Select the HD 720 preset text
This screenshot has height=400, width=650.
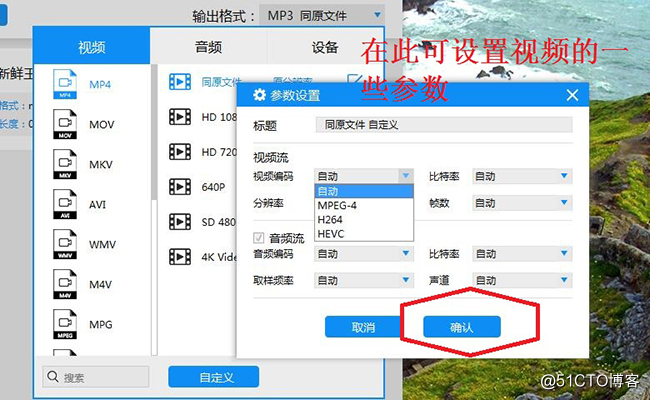click(x=219, y=152)
